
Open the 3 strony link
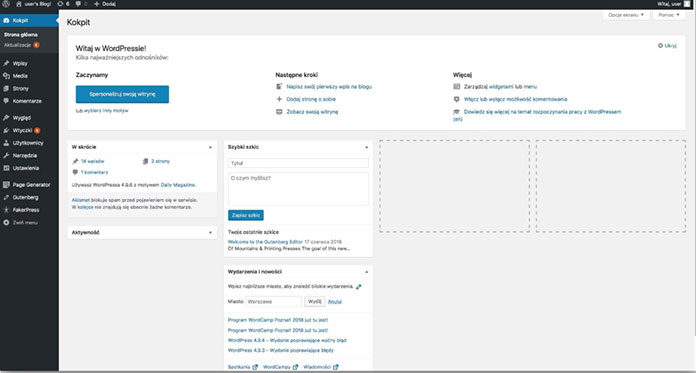pos(160,161)
